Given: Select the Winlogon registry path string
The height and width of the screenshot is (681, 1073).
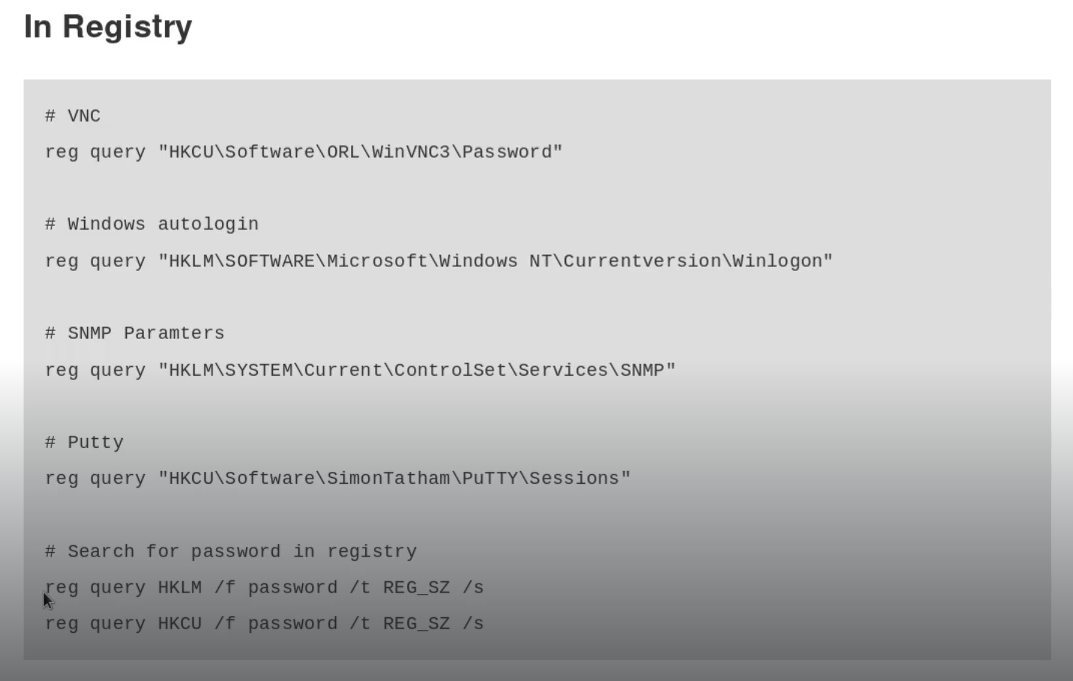Looking at the screenshot, I should point(495,261).
